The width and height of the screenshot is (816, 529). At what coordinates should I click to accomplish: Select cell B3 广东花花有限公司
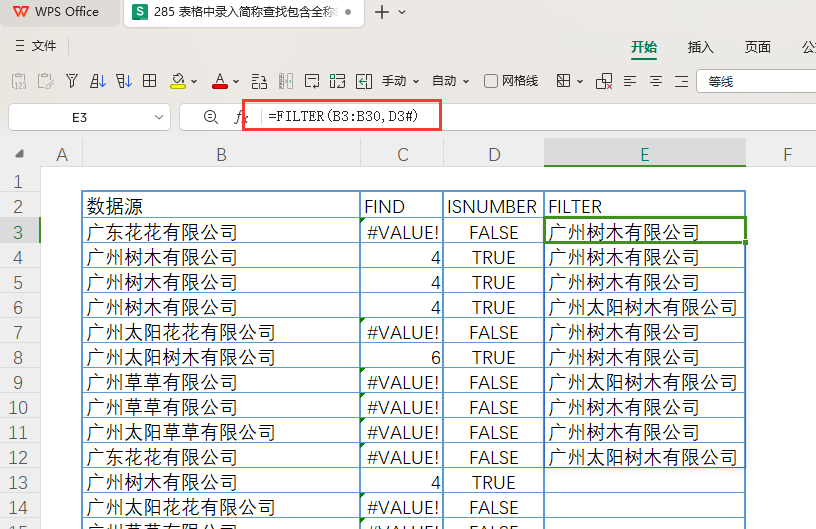[x=221, y=232]
